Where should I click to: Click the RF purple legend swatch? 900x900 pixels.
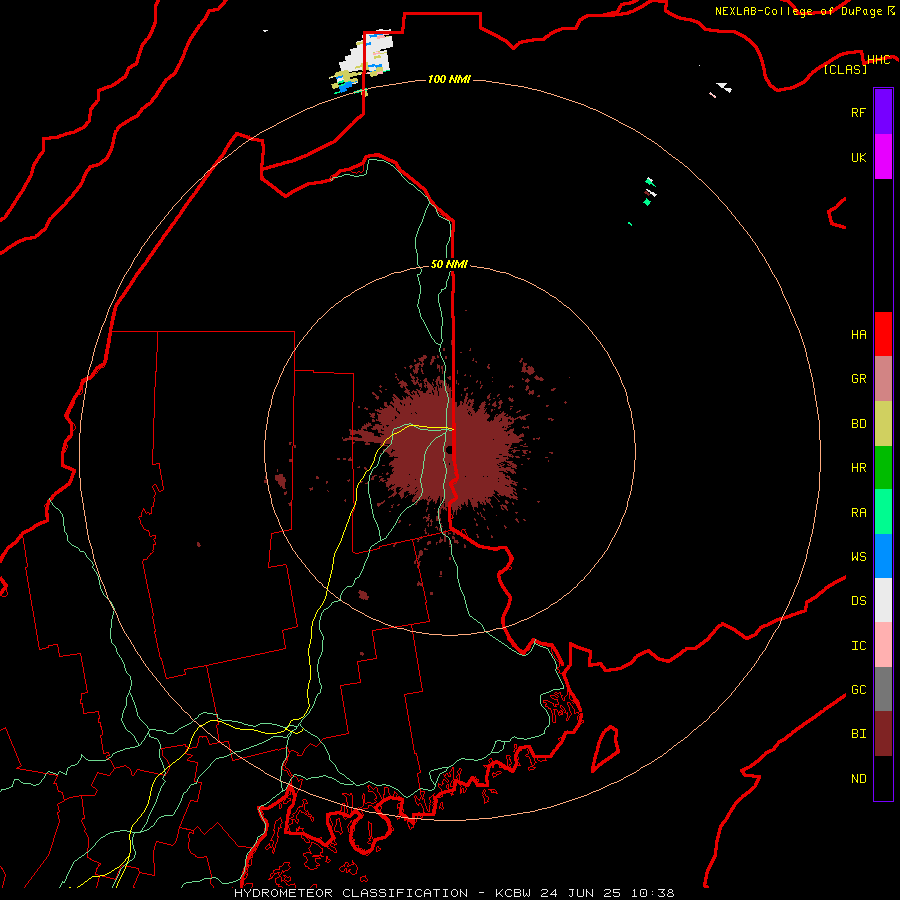coord(883,112)
